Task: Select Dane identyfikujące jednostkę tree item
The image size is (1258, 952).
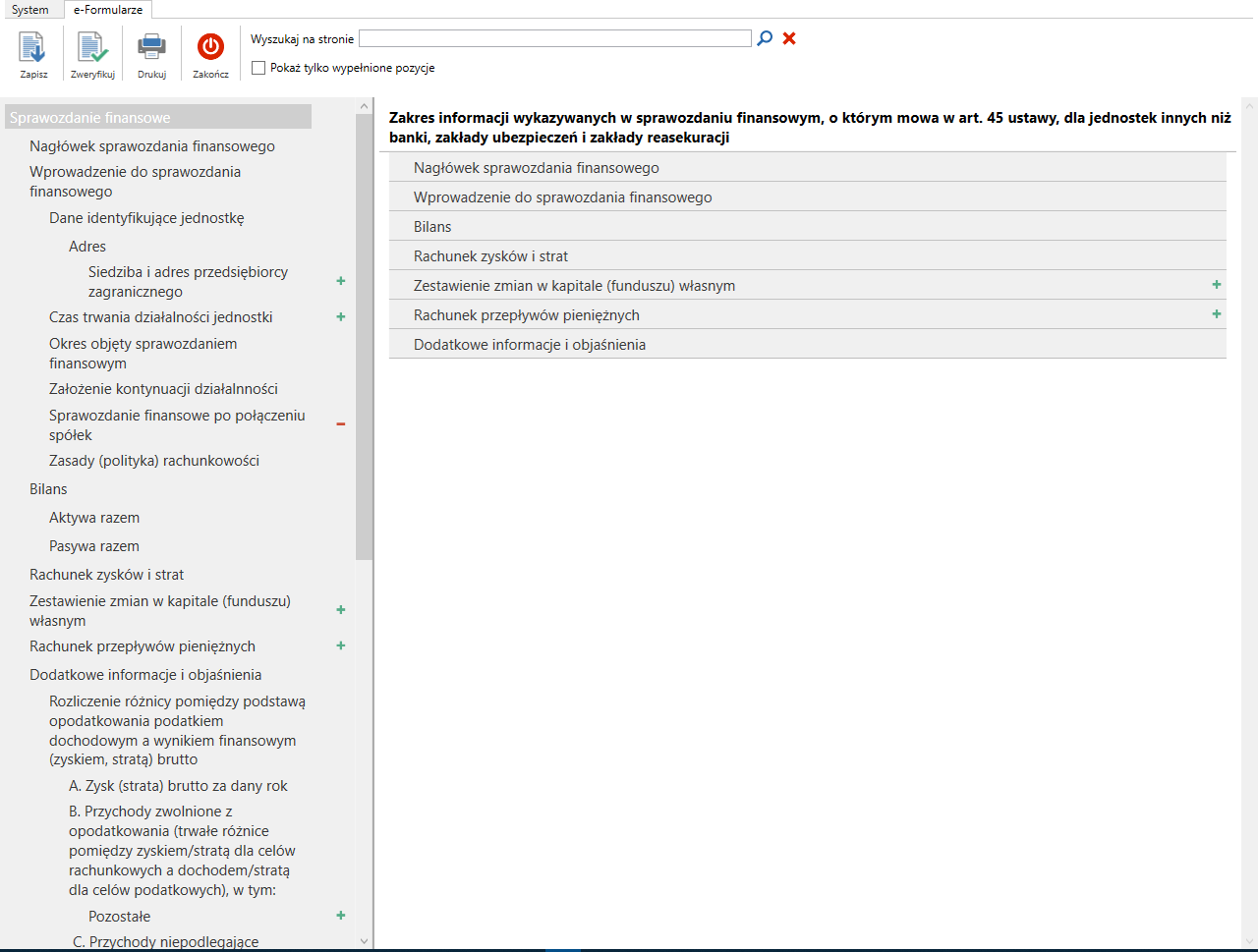Action: click(x=146, y=218)
